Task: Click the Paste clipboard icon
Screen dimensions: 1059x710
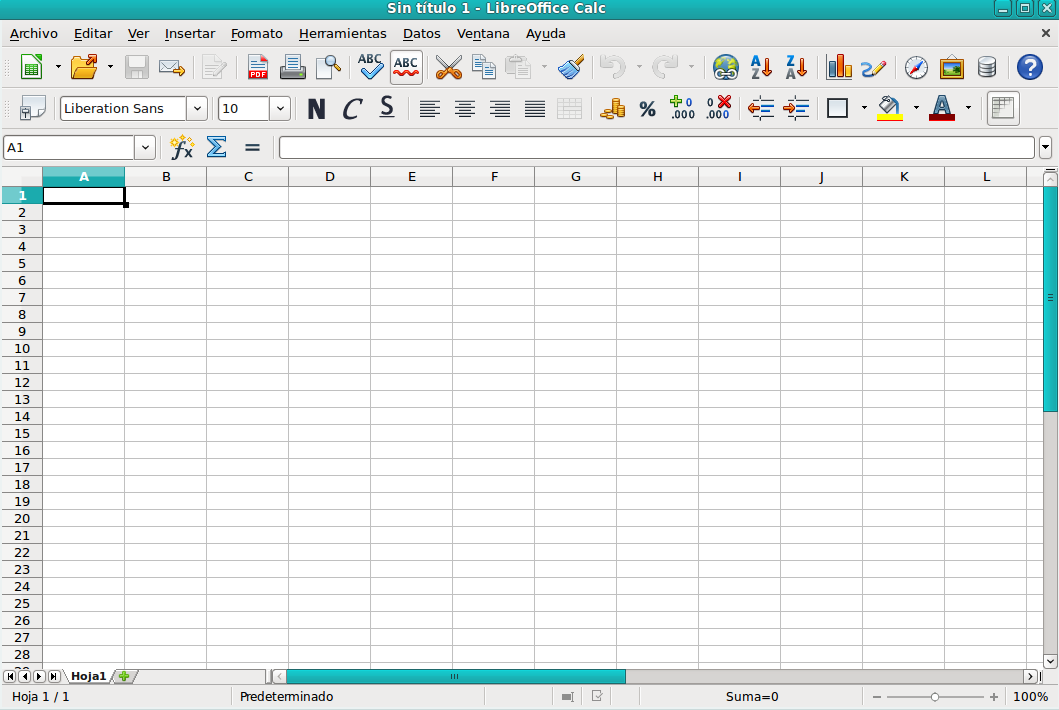Action: click(x=519, y=67)
